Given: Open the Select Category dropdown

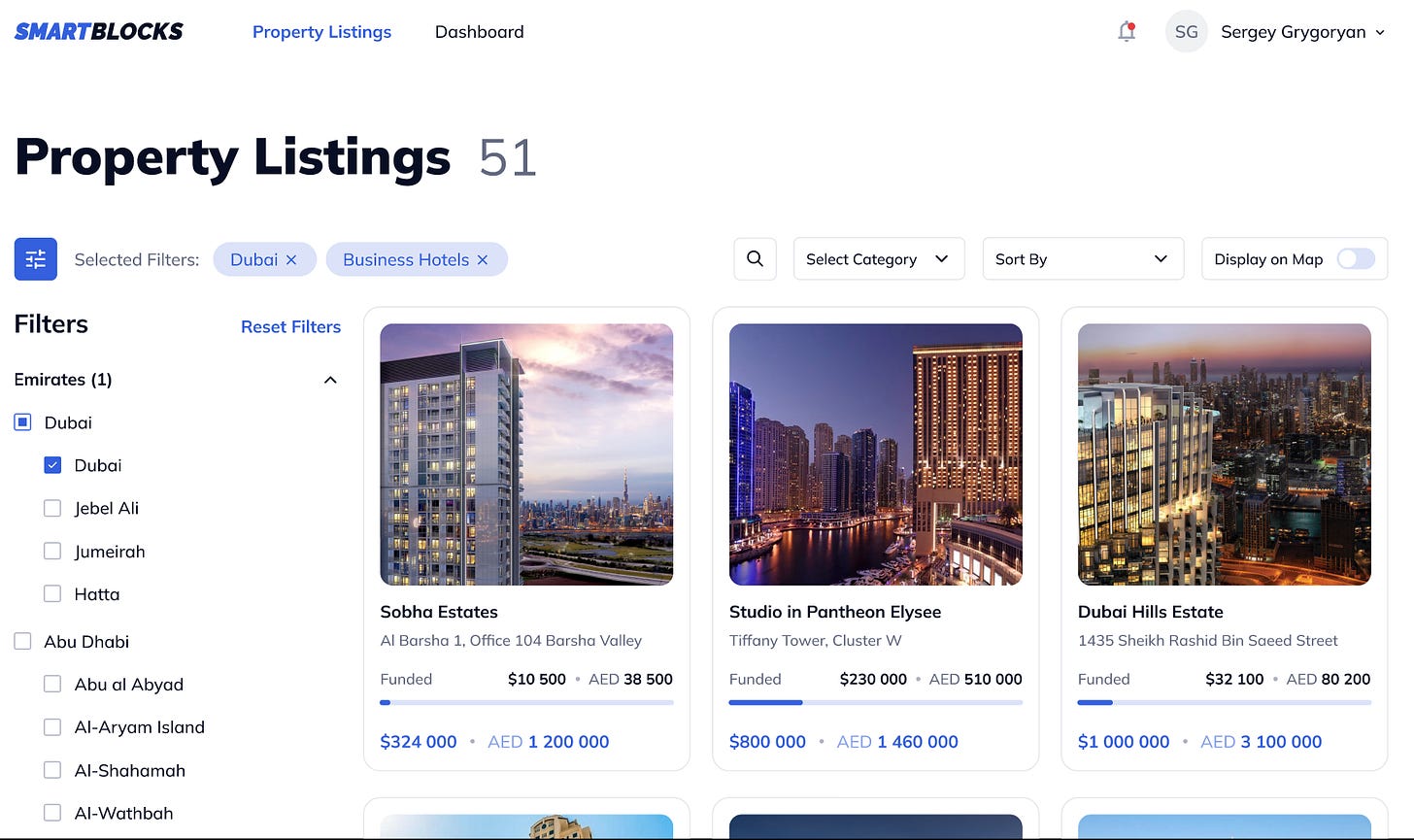Looking at the screenshot, I should coord(879,259).
